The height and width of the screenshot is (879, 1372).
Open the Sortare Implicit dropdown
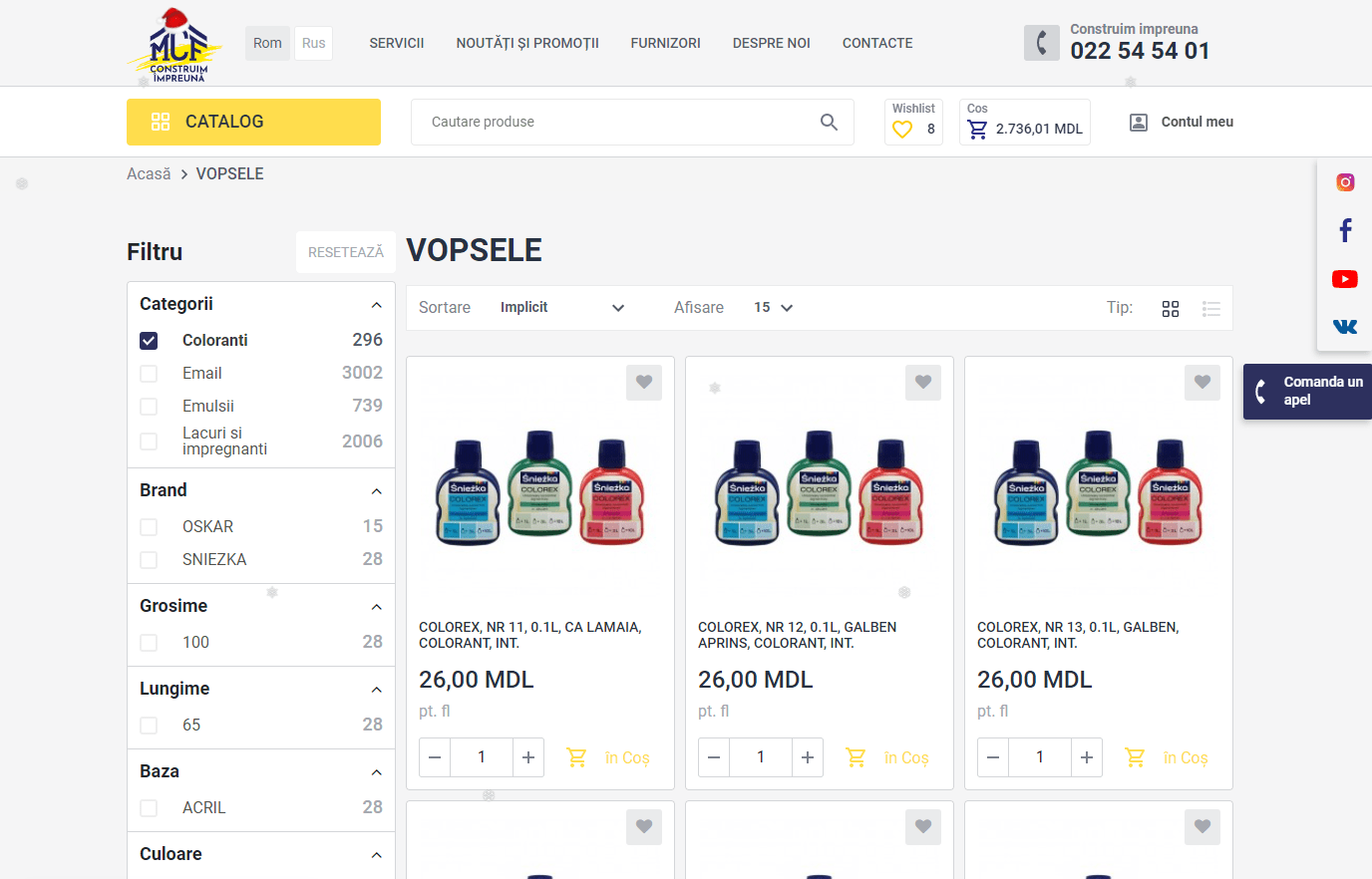562,308
